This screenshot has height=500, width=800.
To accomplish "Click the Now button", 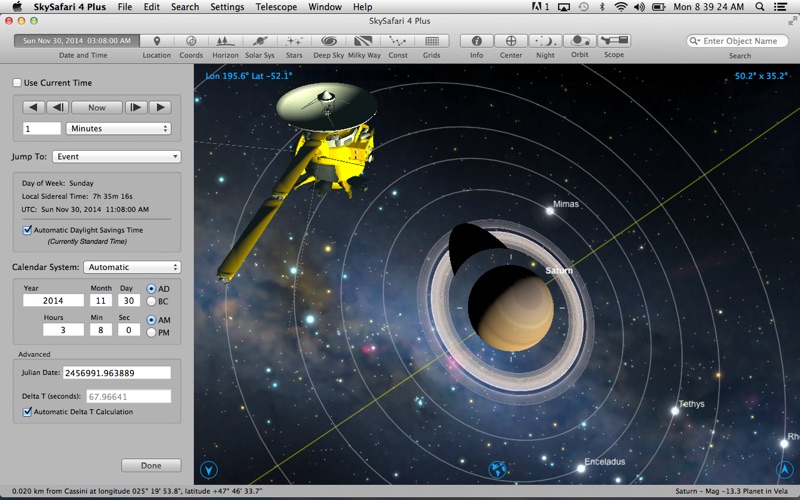I will pyautogui.click(x=97, y=107).
